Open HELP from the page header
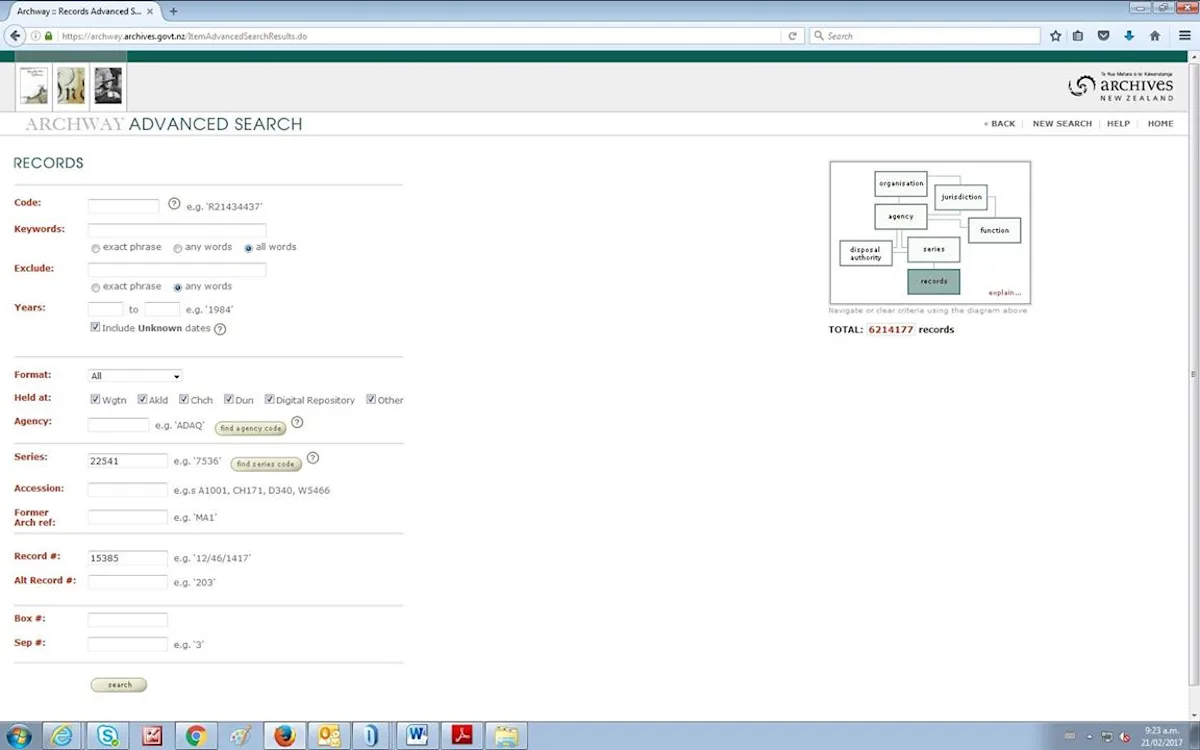This screenshot has width=1200, height=750. pyautogui.click(x=1119, y=124)
